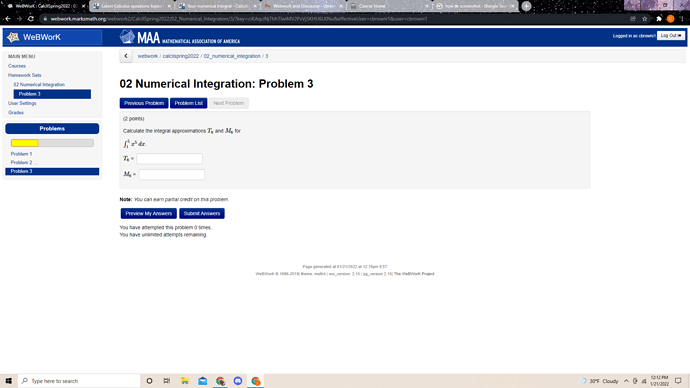Open the Windows Start menu
Image resolution: width=690 pixels, height=388 pixels.
pyautogui.click(x=8, y=381)
